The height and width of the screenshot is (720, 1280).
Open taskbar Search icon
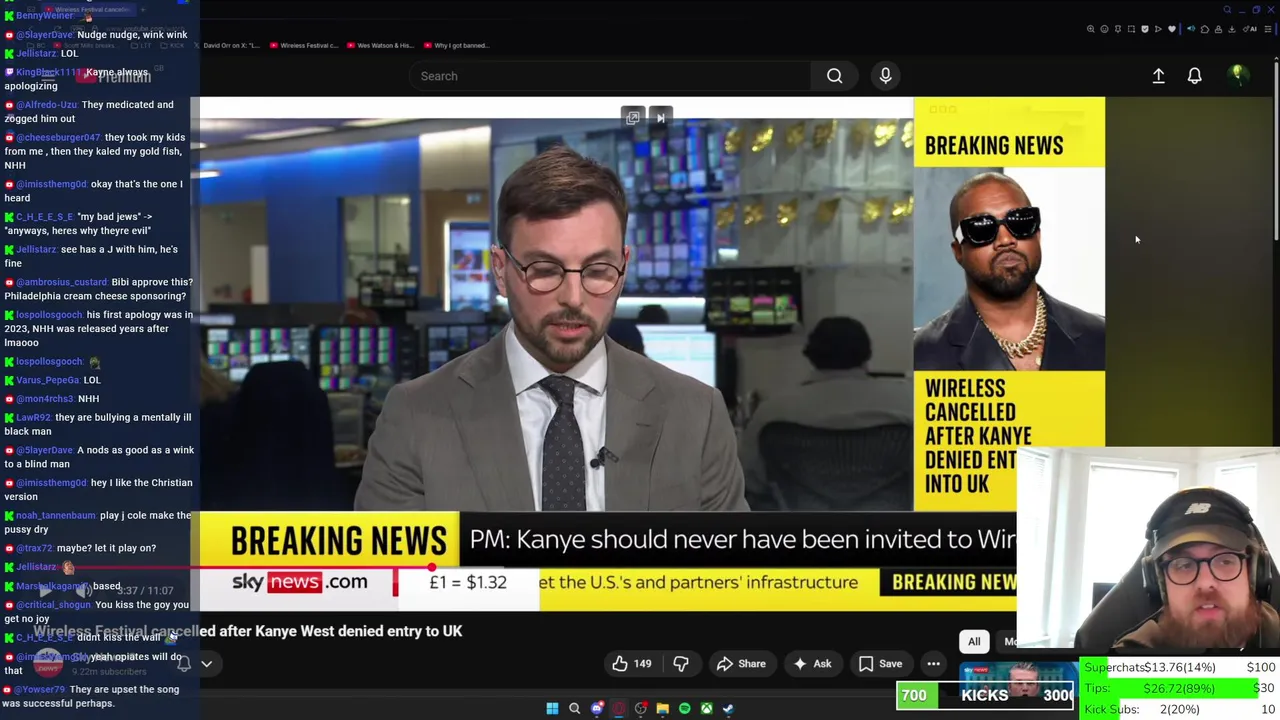(x=574, y=709)
